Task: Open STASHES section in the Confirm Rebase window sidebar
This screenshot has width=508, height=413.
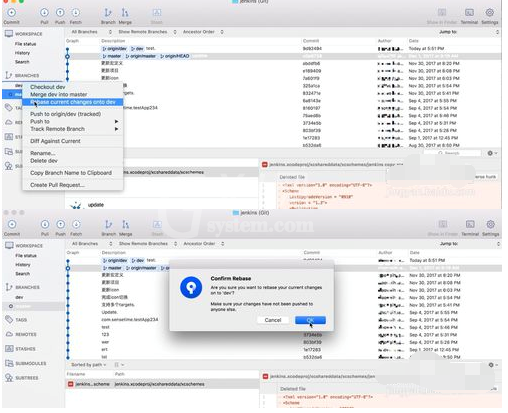Action: 25,349
